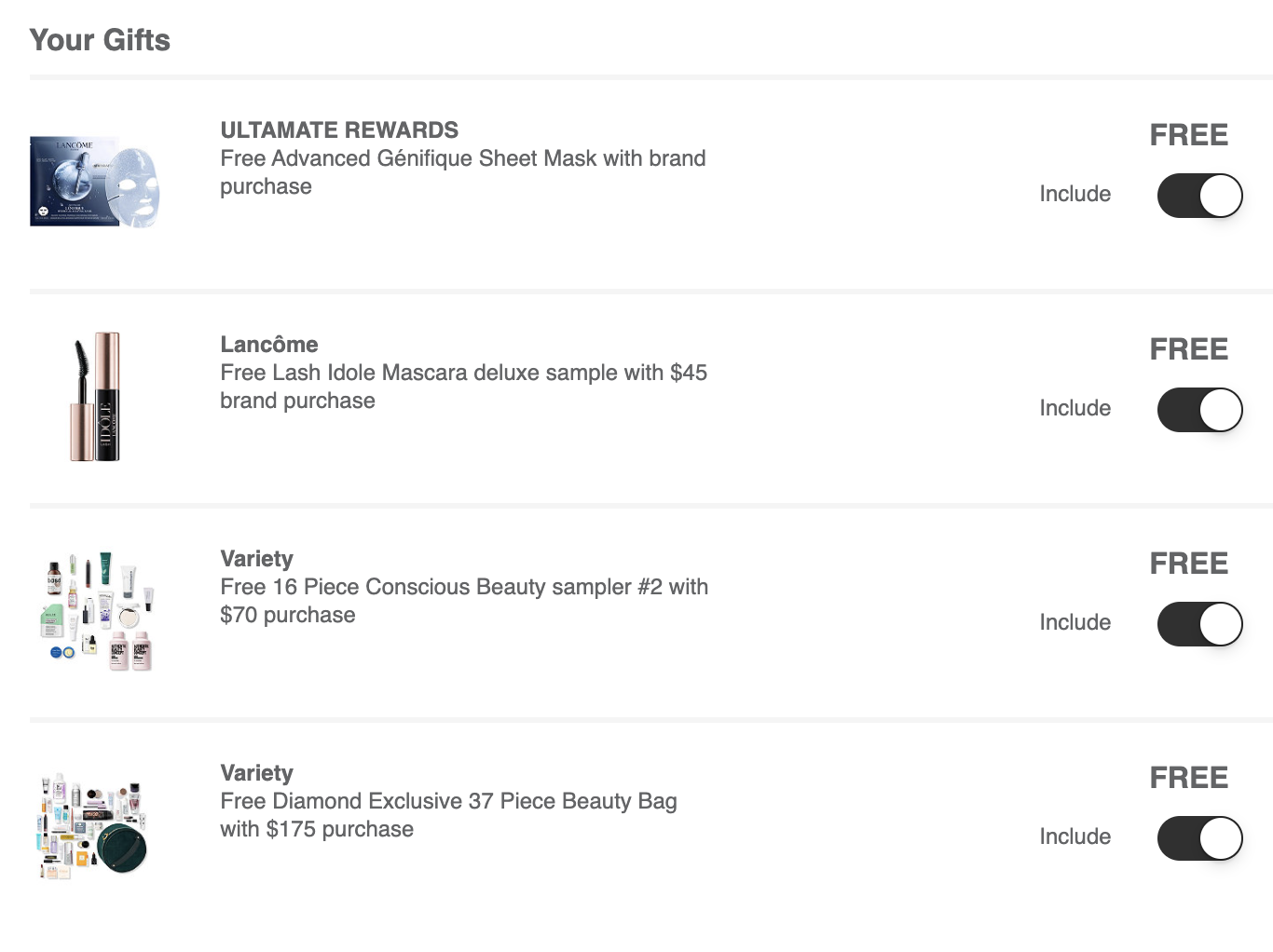This screenshot has width=1273, height=952.
Task: Click the Include label beside the mascara
Action: point(1075,408)
